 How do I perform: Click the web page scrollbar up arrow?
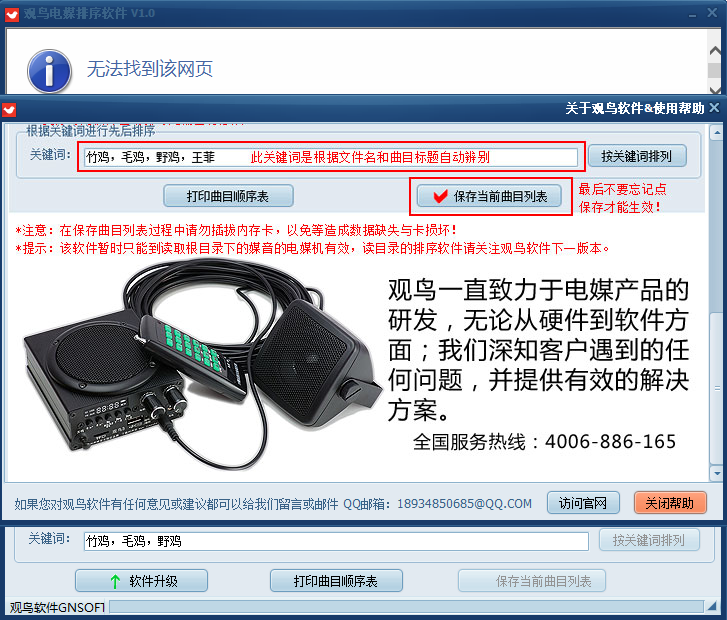point(714,50)
